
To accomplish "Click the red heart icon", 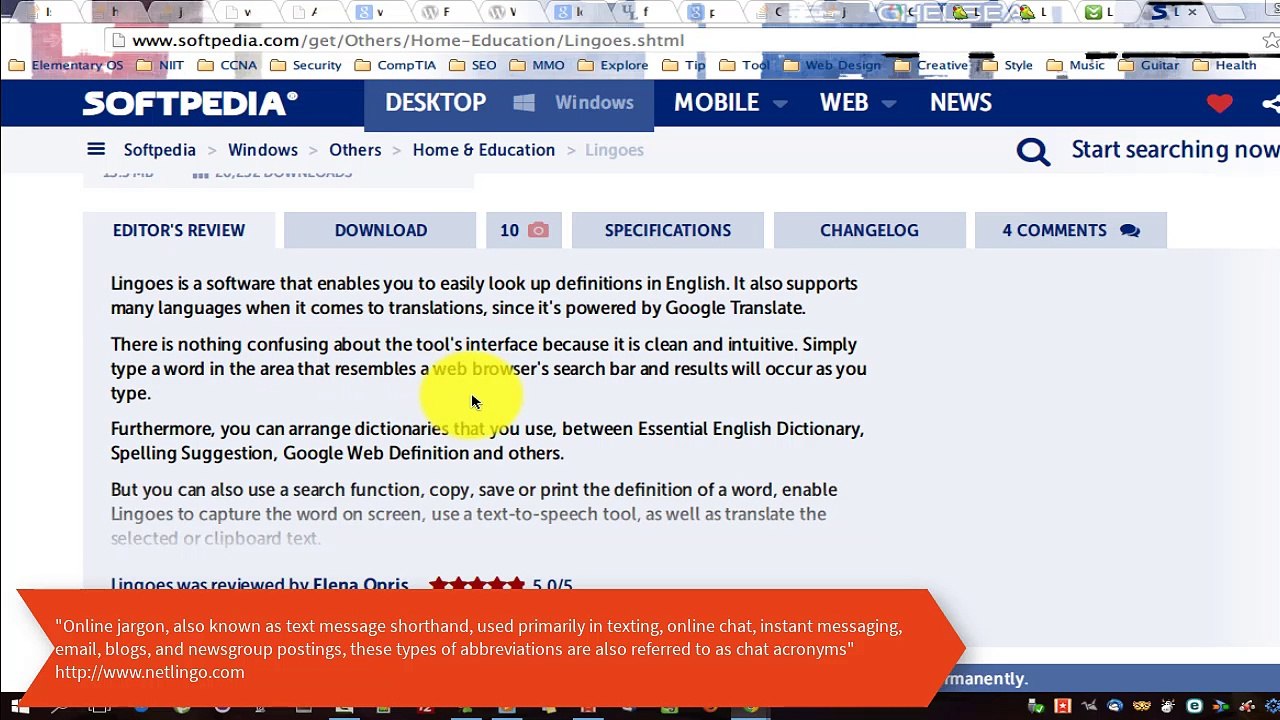I will (1219, 103).
